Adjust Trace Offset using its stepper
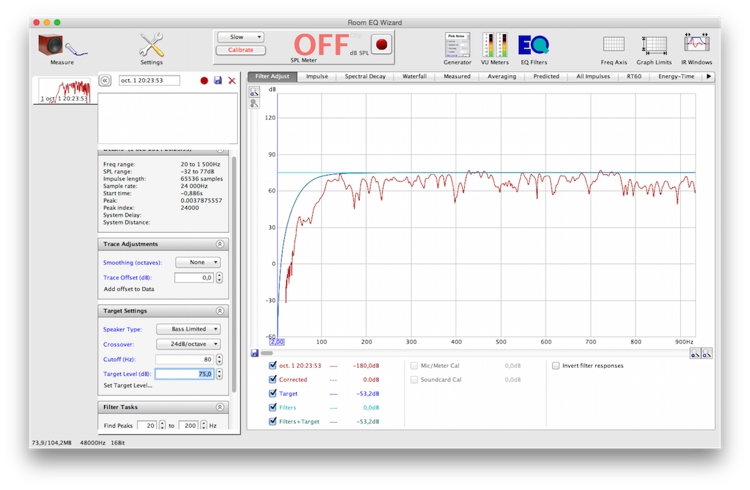The width and height of the screenshot is (750, 490). [220, 278]
